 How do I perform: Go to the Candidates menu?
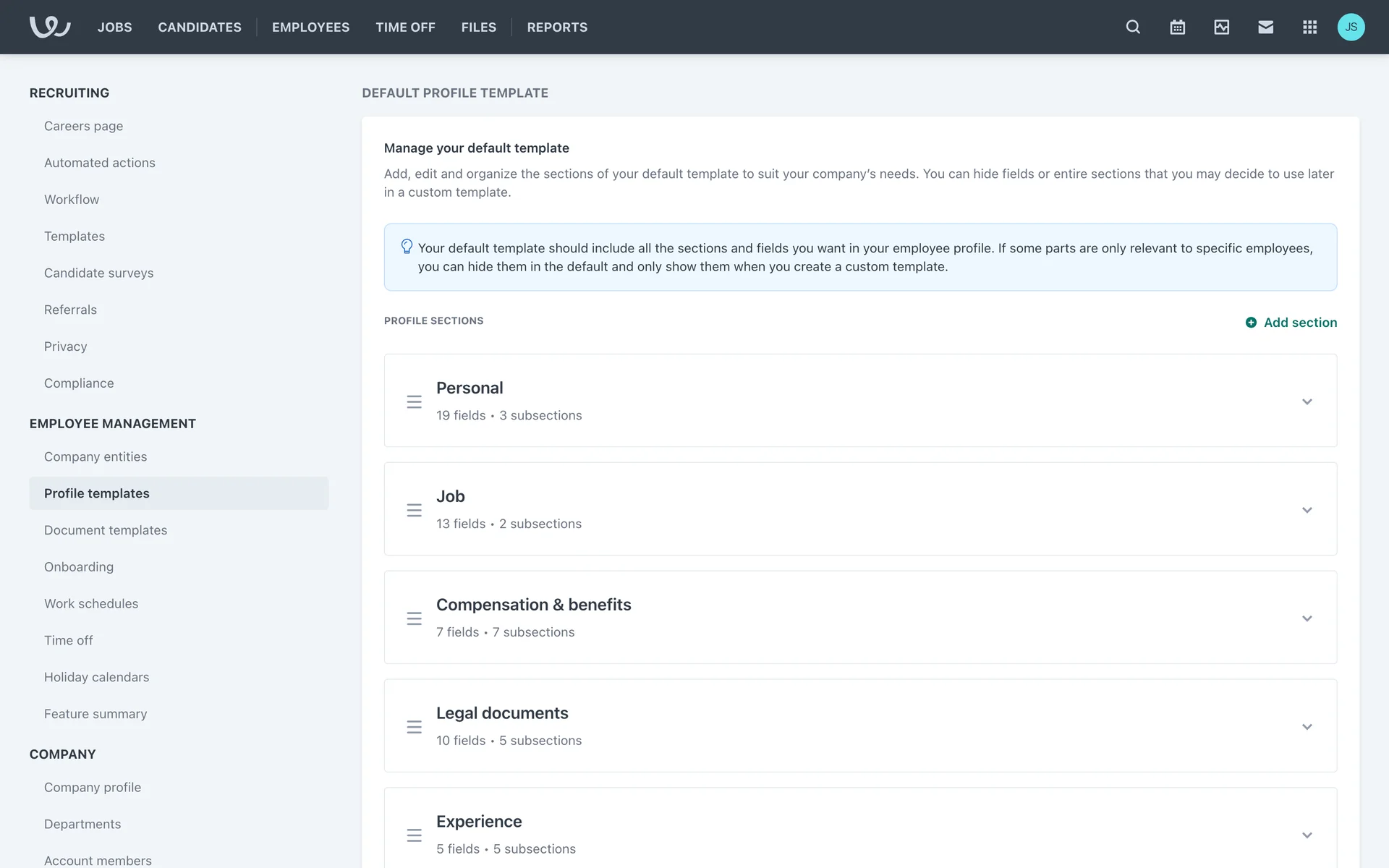(200, 27)
